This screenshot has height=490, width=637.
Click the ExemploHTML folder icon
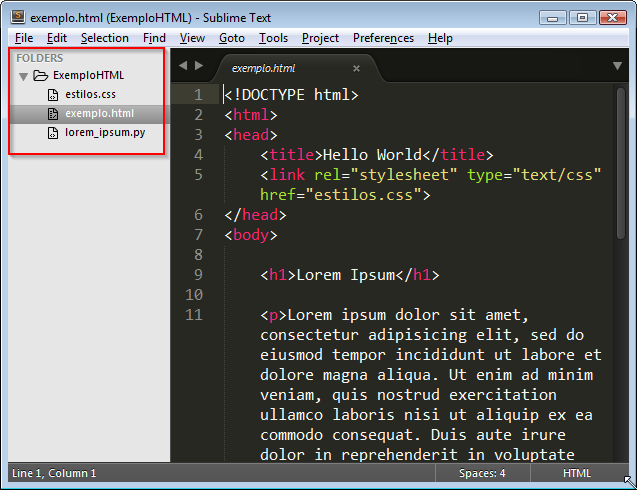tap(41, 75)
